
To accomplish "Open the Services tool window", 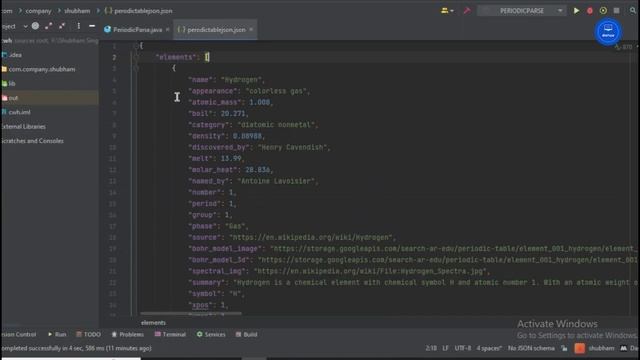I will (211, 334).
